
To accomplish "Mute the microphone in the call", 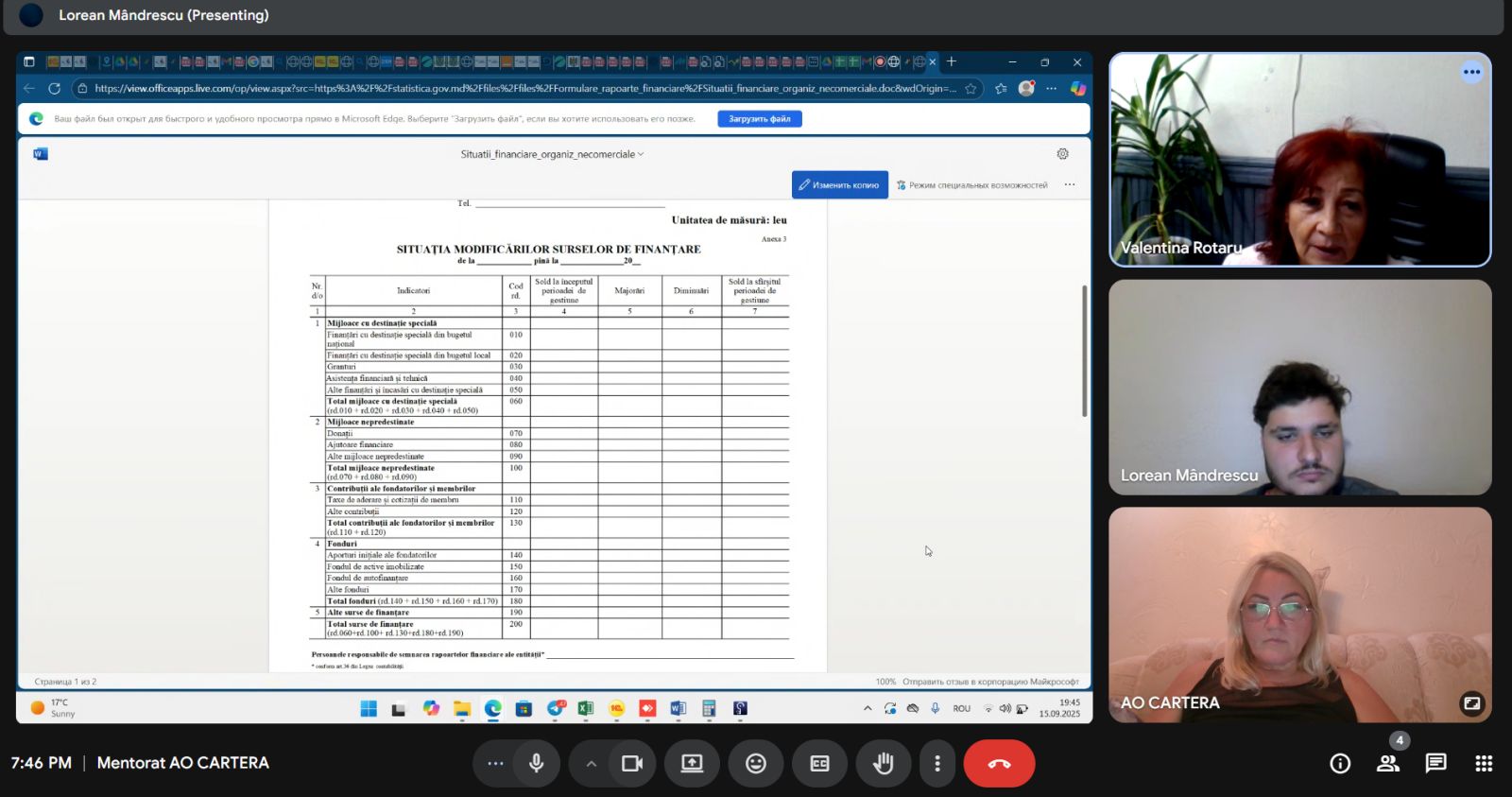I will 537,763.
